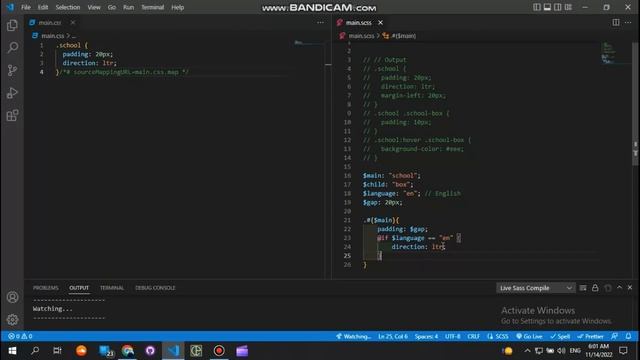Open Windows Start menu

coord(12,351)
